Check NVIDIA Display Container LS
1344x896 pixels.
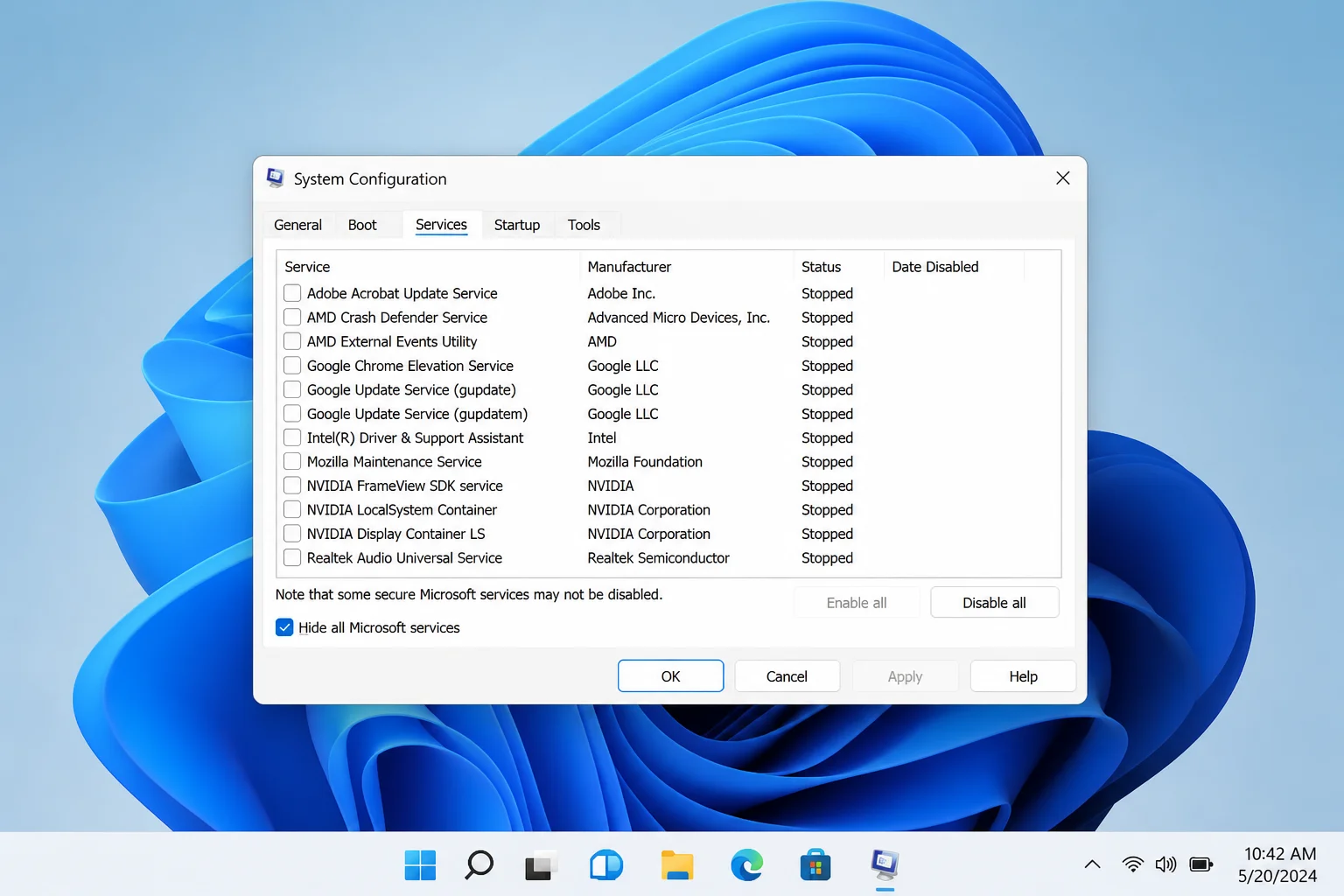coord(292,534)
